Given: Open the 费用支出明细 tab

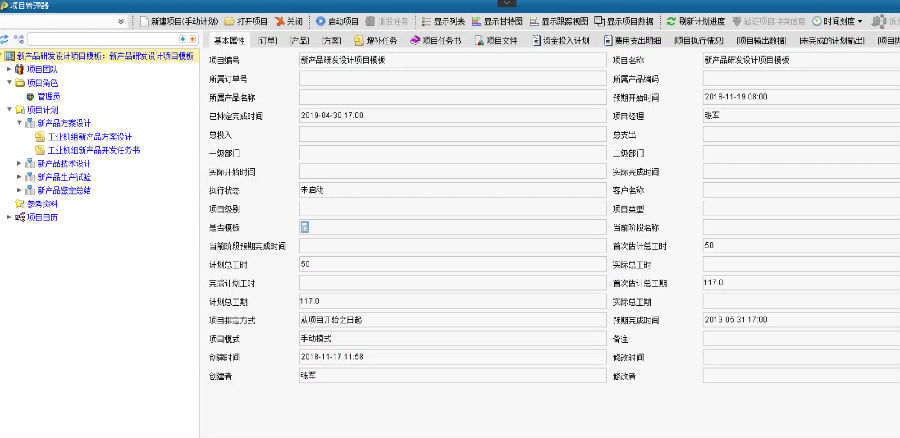Looking at the screenshot, I should coord(634,41).
